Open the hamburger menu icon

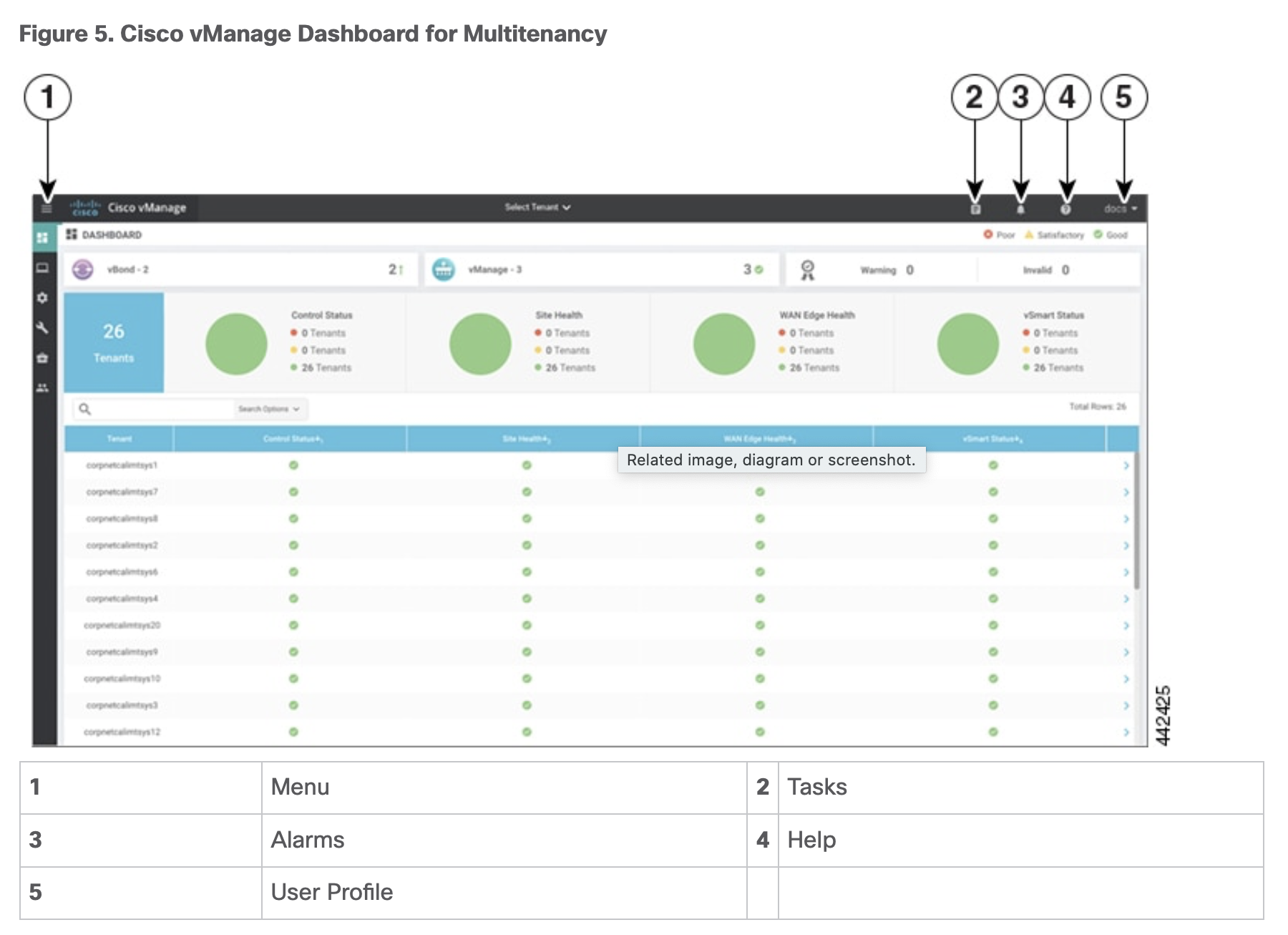(47, 208)
